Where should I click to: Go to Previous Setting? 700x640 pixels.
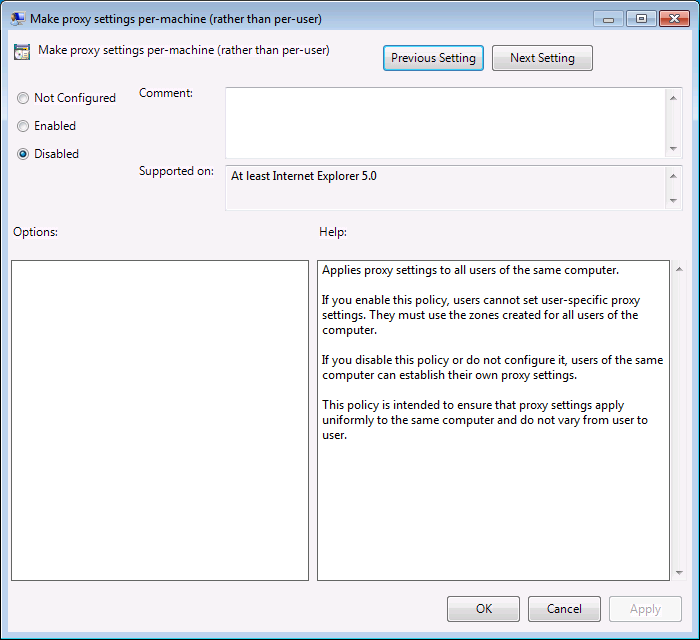433,58
